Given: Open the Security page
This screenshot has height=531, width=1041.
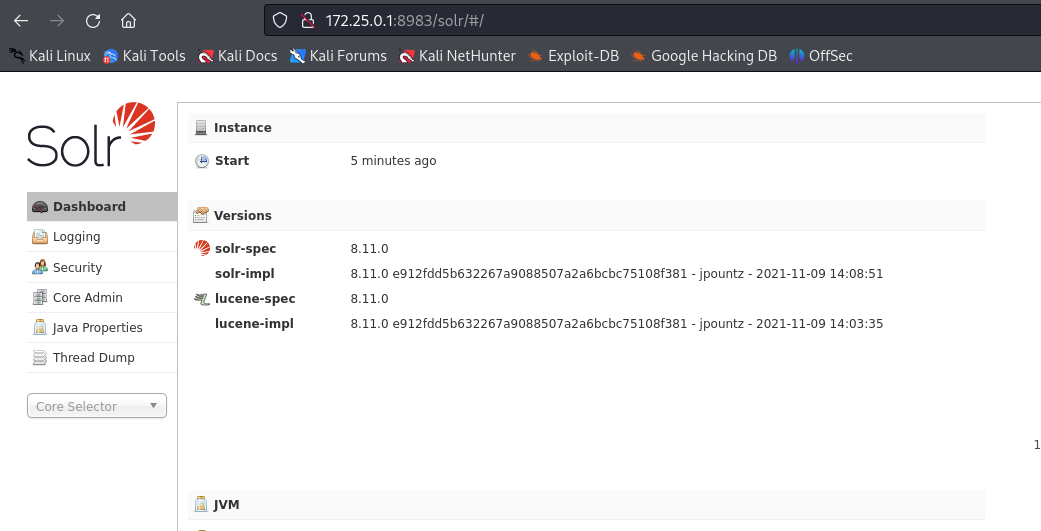Looking at the screenshot, I should point(102,267).
